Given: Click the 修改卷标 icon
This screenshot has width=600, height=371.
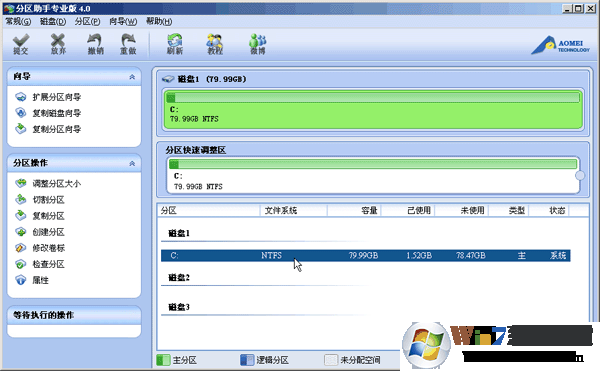Looking at the screenshot, I should click(x=21, y=248).
